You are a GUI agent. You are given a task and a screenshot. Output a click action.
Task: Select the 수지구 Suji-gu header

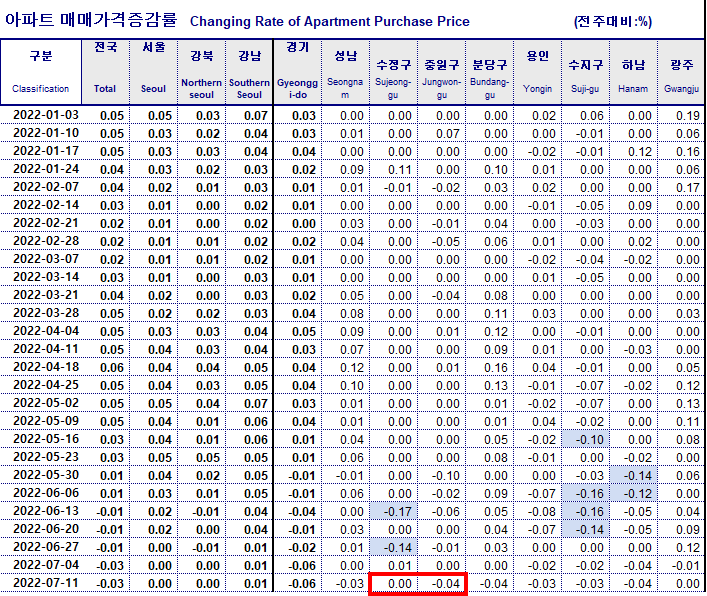click(585, 72)
